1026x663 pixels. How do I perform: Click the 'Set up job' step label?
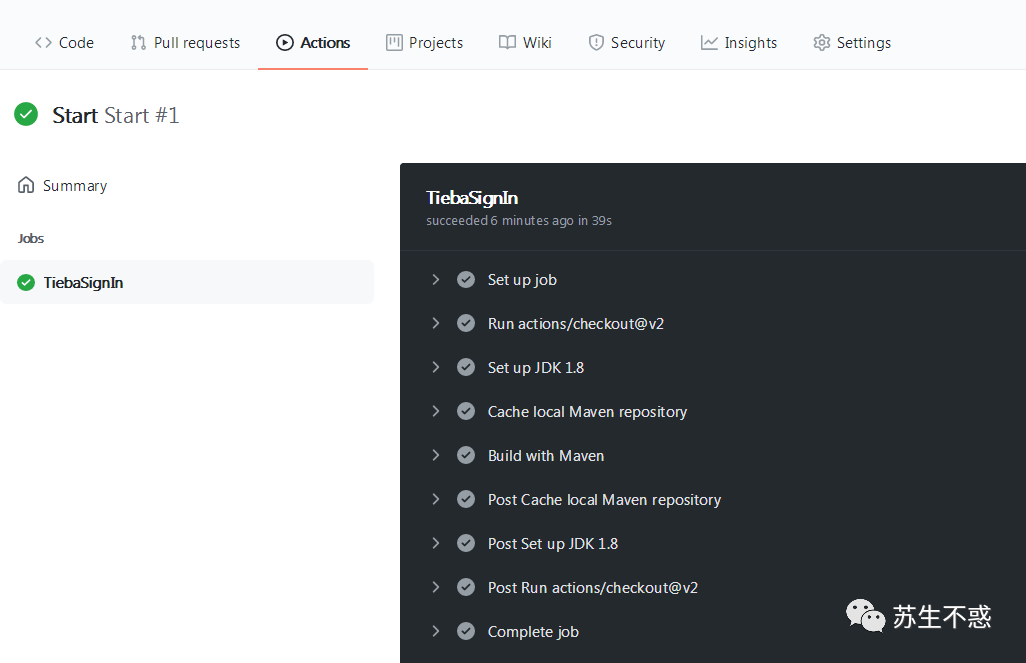pyautogui.click(x=522, y=280)
